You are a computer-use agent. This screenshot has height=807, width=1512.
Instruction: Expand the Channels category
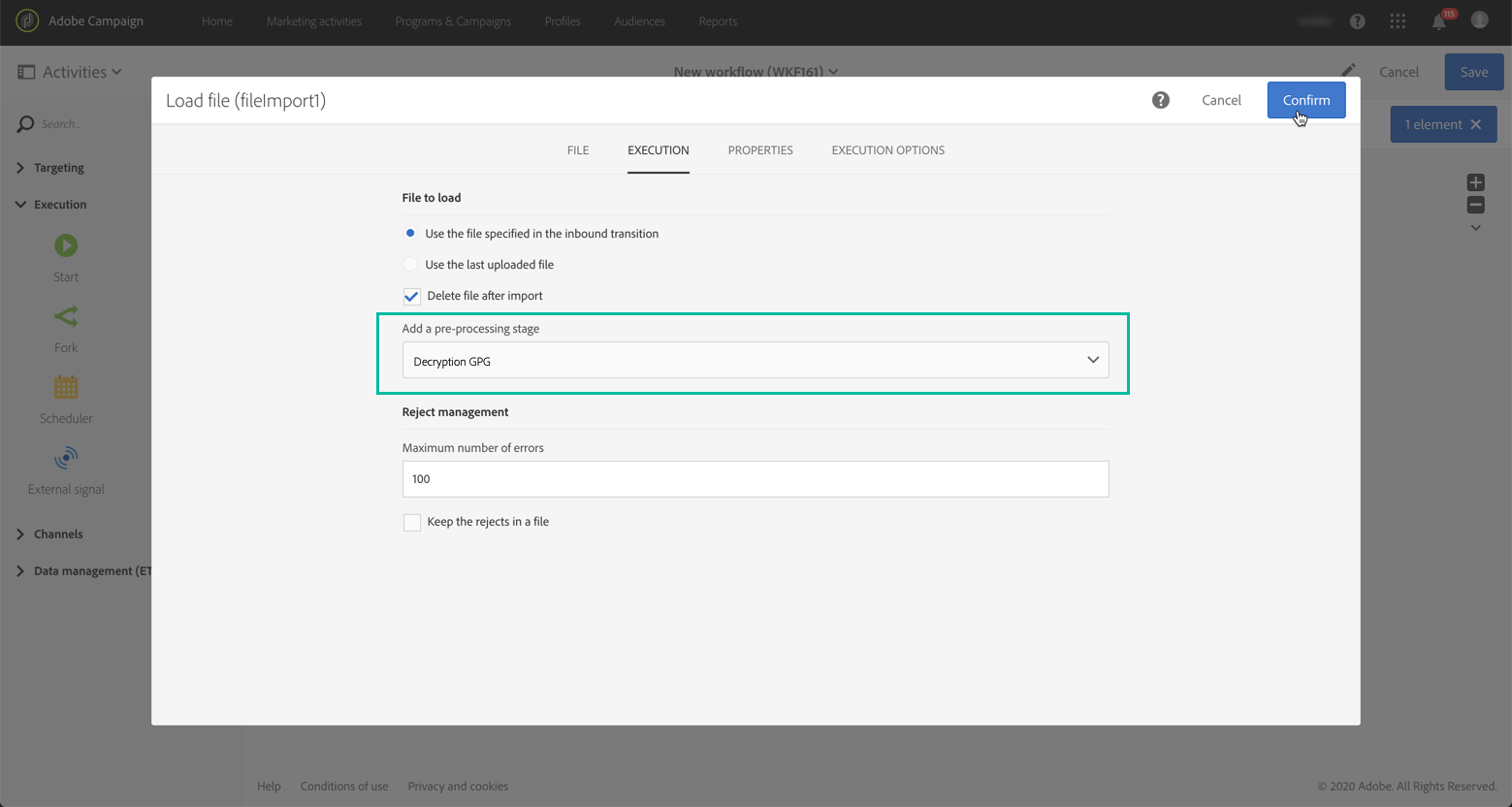pos(20,534)
